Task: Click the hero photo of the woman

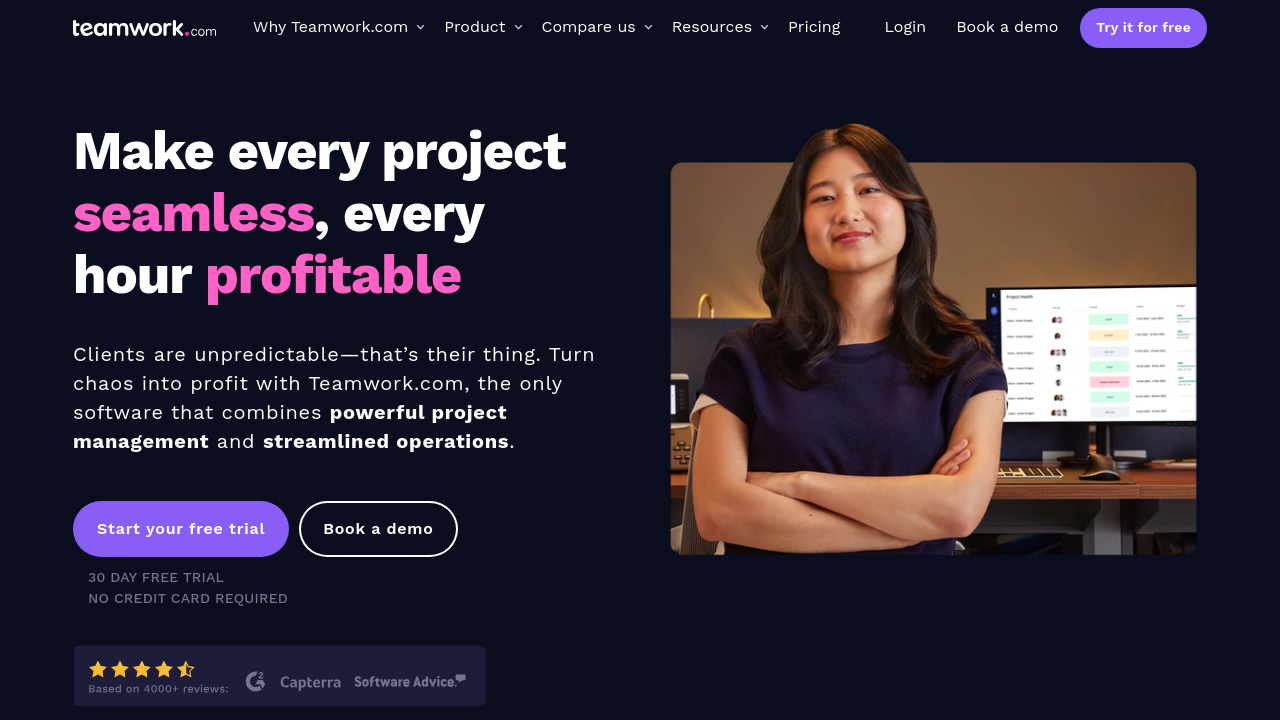Action: pos(933,340)
